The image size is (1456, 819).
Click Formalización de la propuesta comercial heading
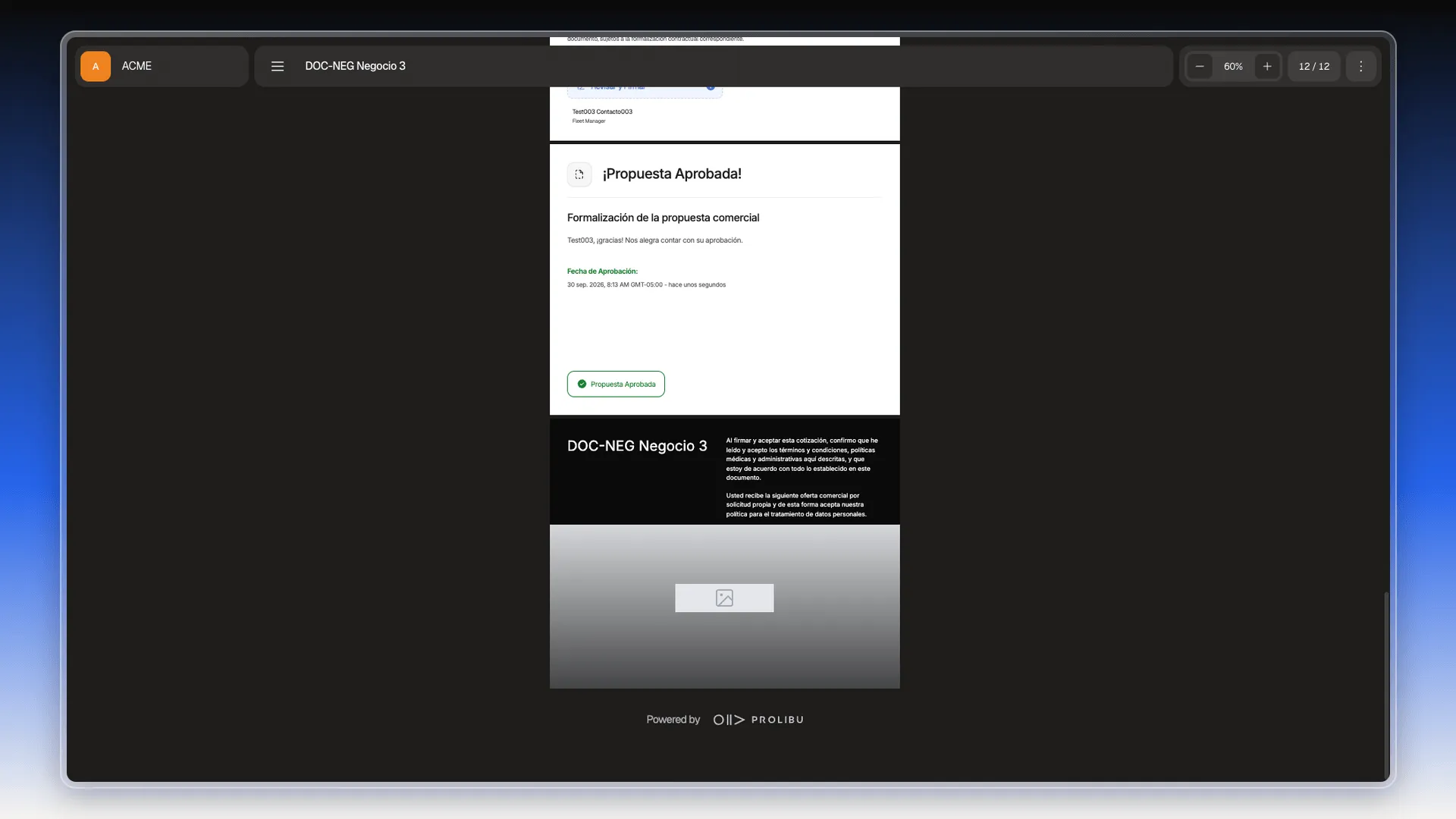coord(663,218)
